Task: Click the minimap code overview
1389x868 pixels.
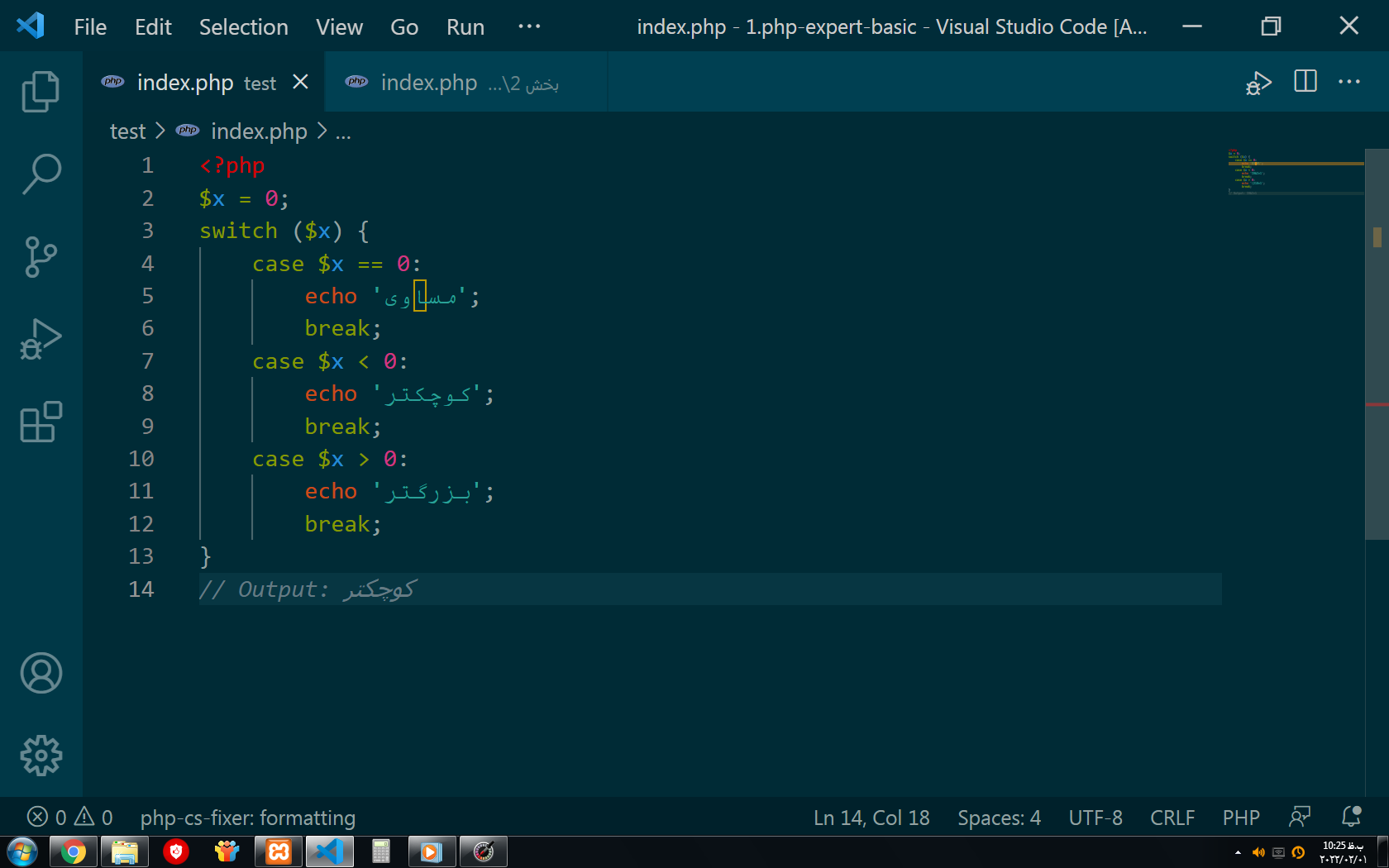Action: click(1296, 172)
